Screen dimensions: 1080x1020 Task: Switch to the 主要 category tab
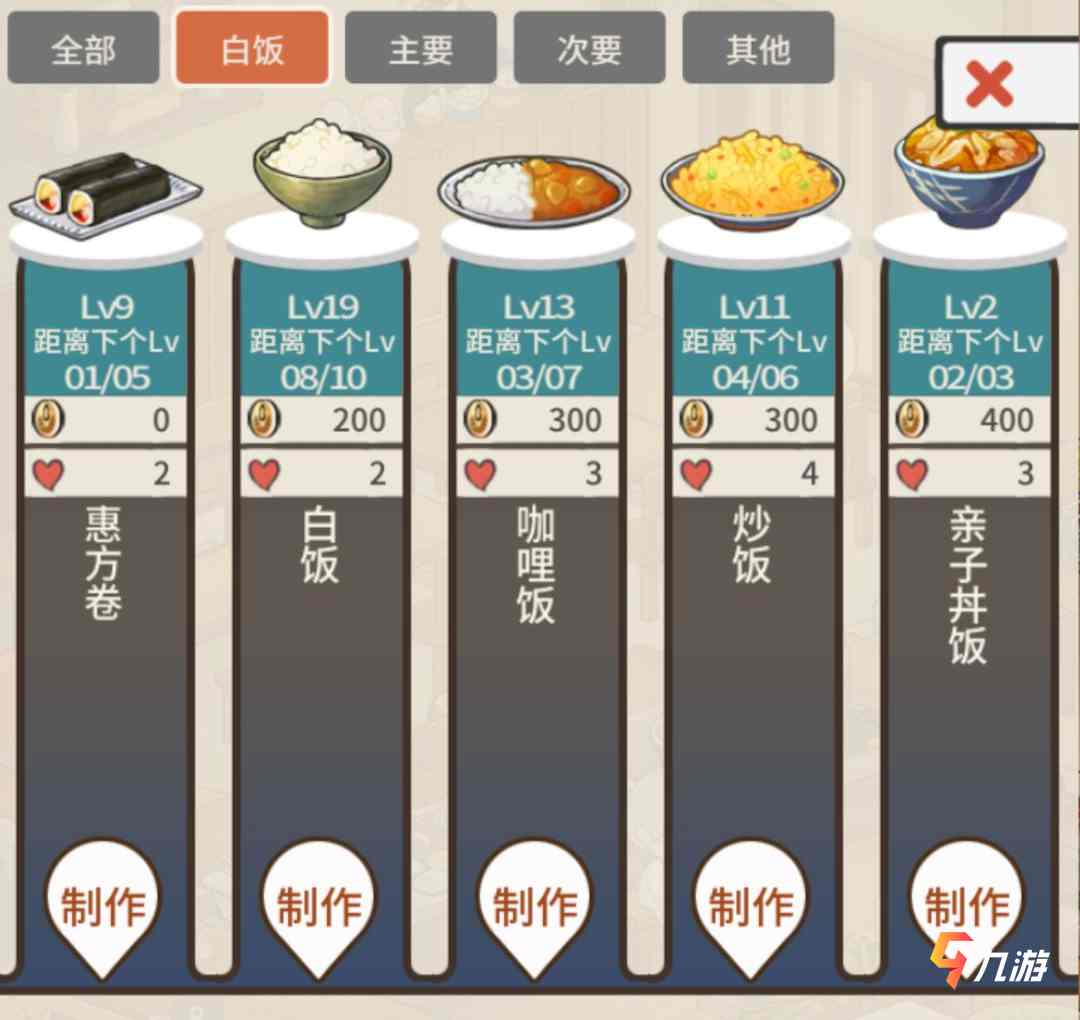pos(420,48)
